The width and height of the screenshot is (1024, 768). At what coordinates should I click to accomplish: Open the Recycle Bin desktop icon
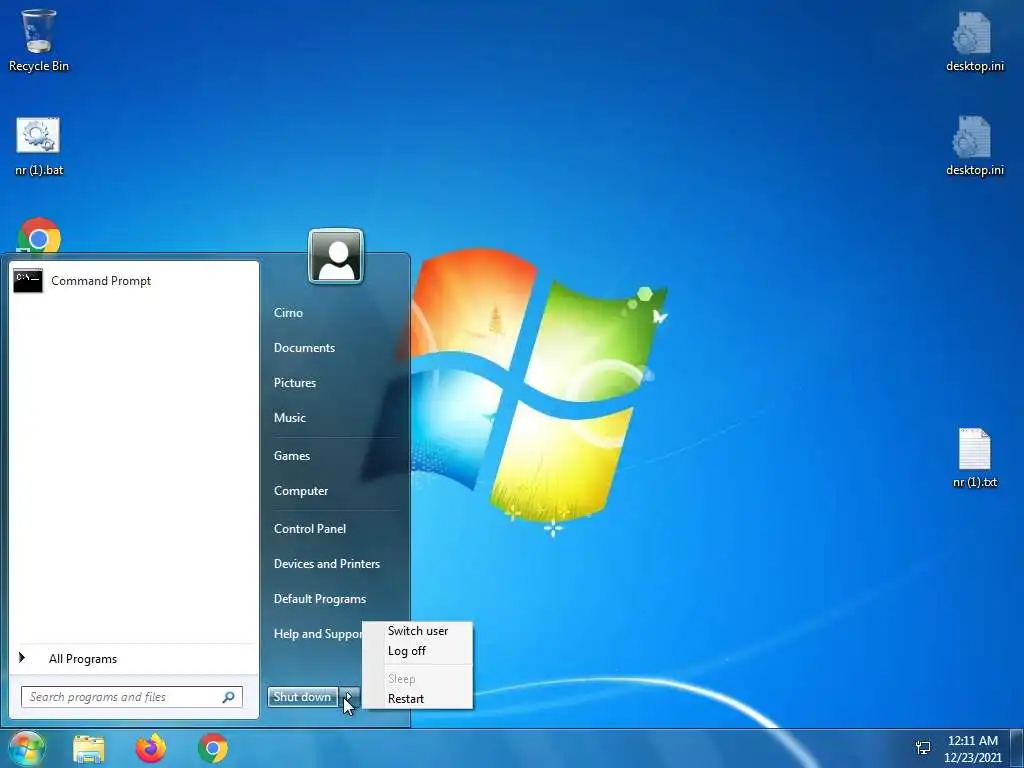39,40
